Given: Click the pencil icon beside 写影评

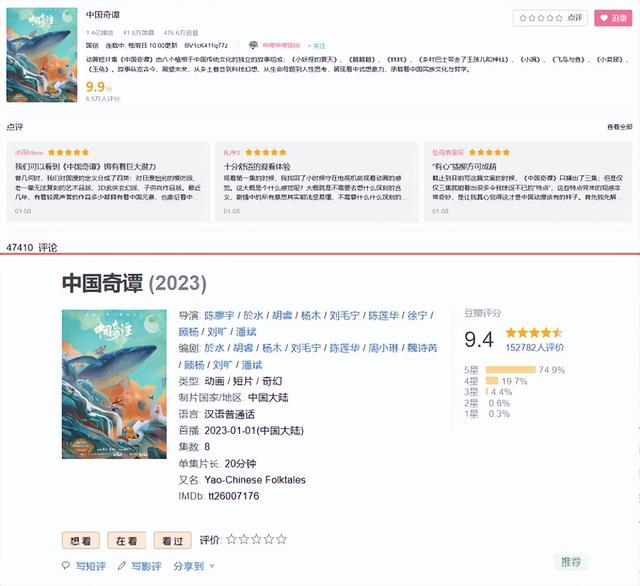Looking at the screenshot, I should (x=122, y=566).
